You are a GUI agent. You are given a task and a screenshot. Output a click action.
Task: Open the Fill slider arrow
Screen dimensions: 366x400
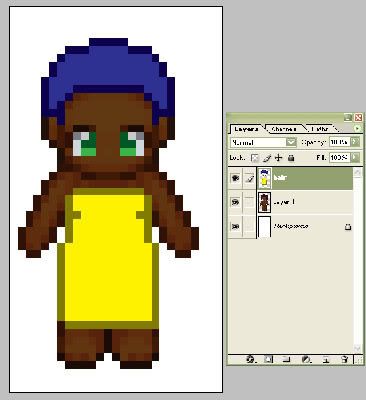tap(355, 157)
